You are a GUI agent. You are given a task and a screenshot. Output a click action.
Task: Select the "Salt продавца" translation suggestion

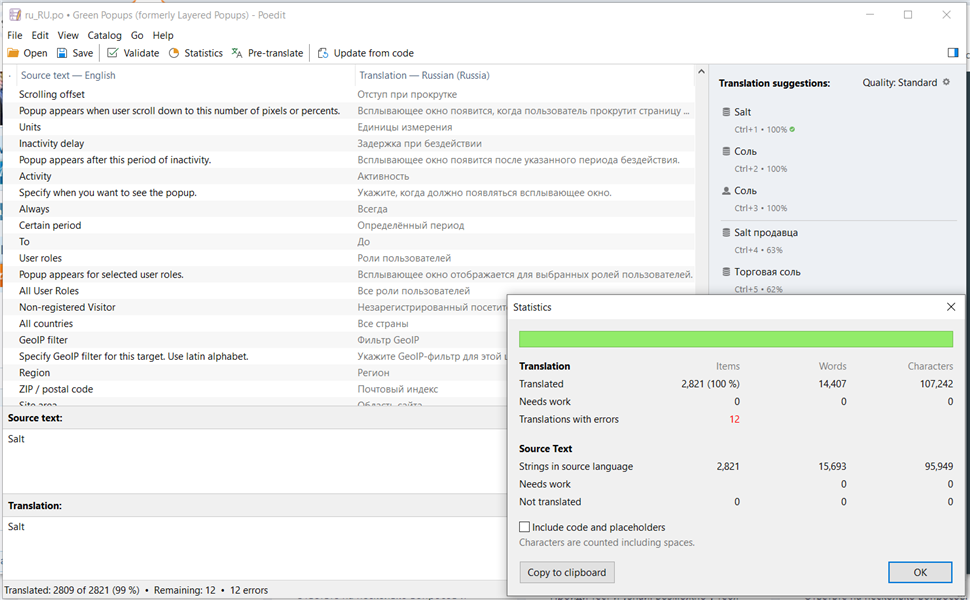coord(765,232)
